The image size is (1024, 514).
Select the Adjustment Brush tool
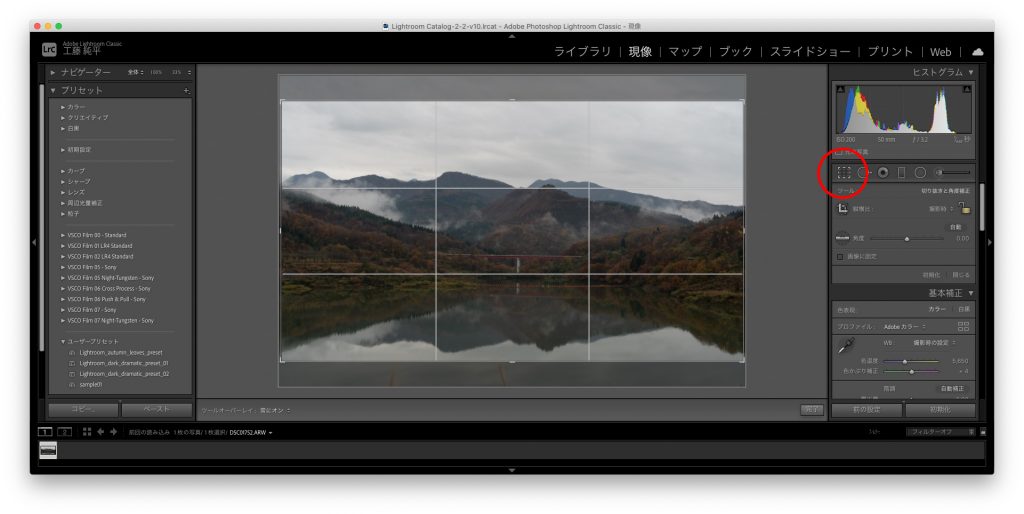pos(952,172)
